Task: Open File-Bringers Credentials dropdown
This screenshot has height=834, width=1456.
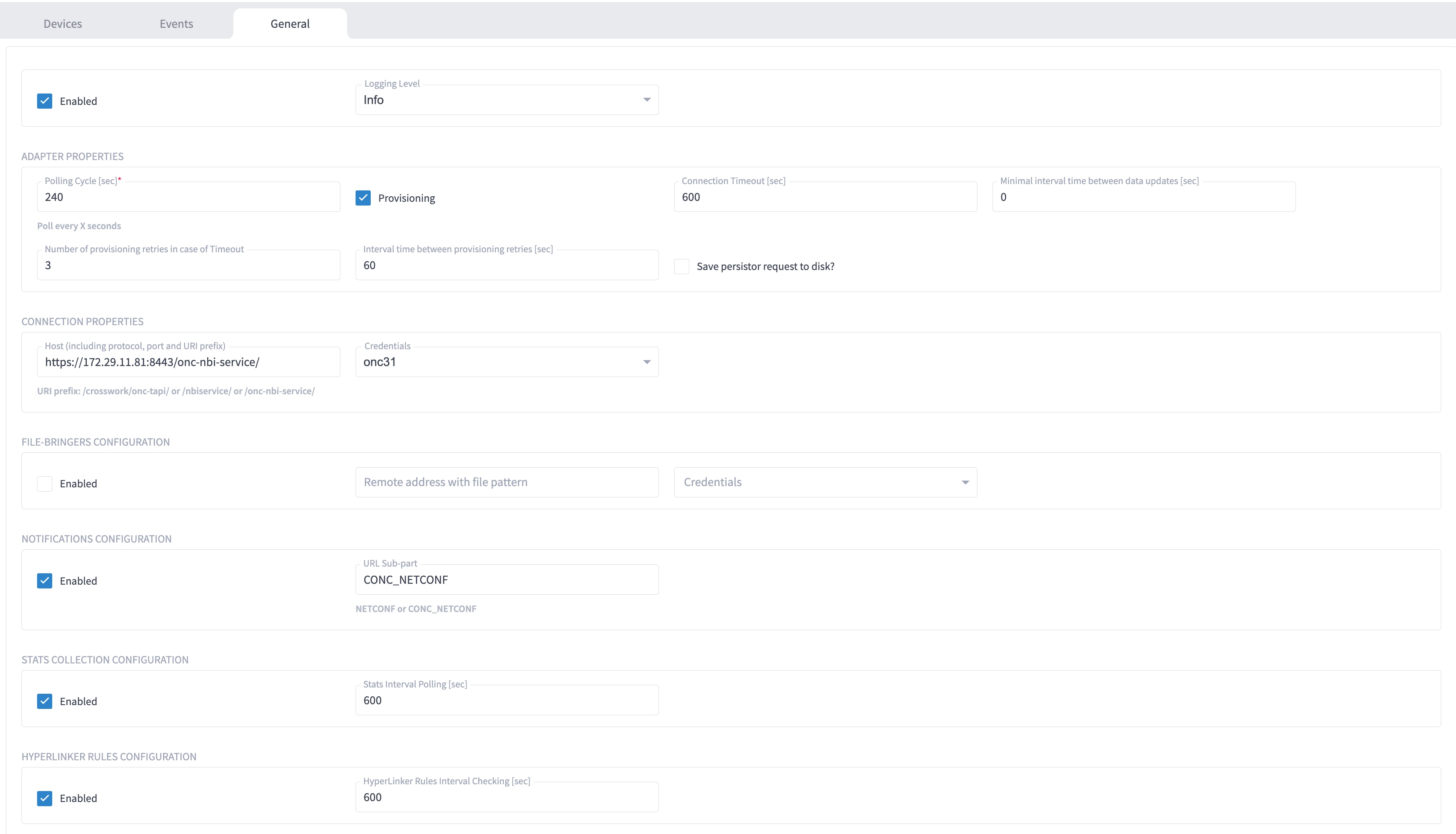Action: [825, 482]
